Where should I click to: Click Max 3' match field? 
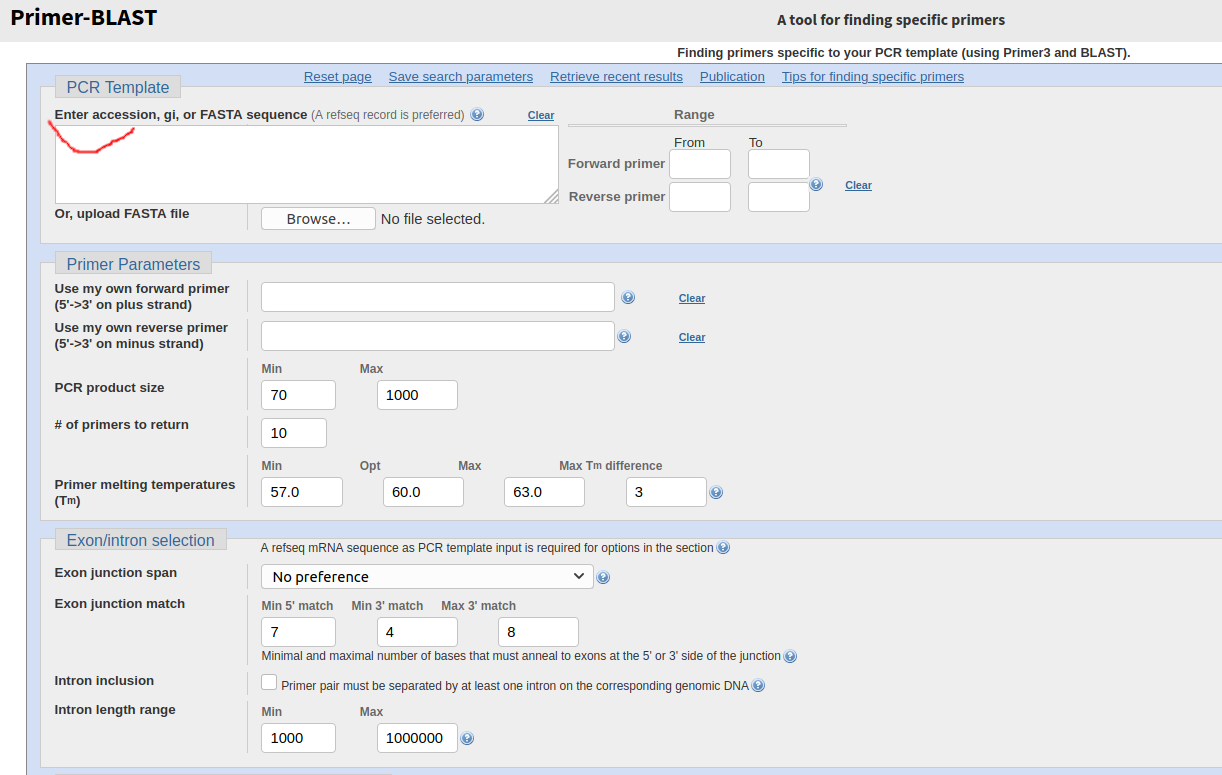tap(538, 632)
